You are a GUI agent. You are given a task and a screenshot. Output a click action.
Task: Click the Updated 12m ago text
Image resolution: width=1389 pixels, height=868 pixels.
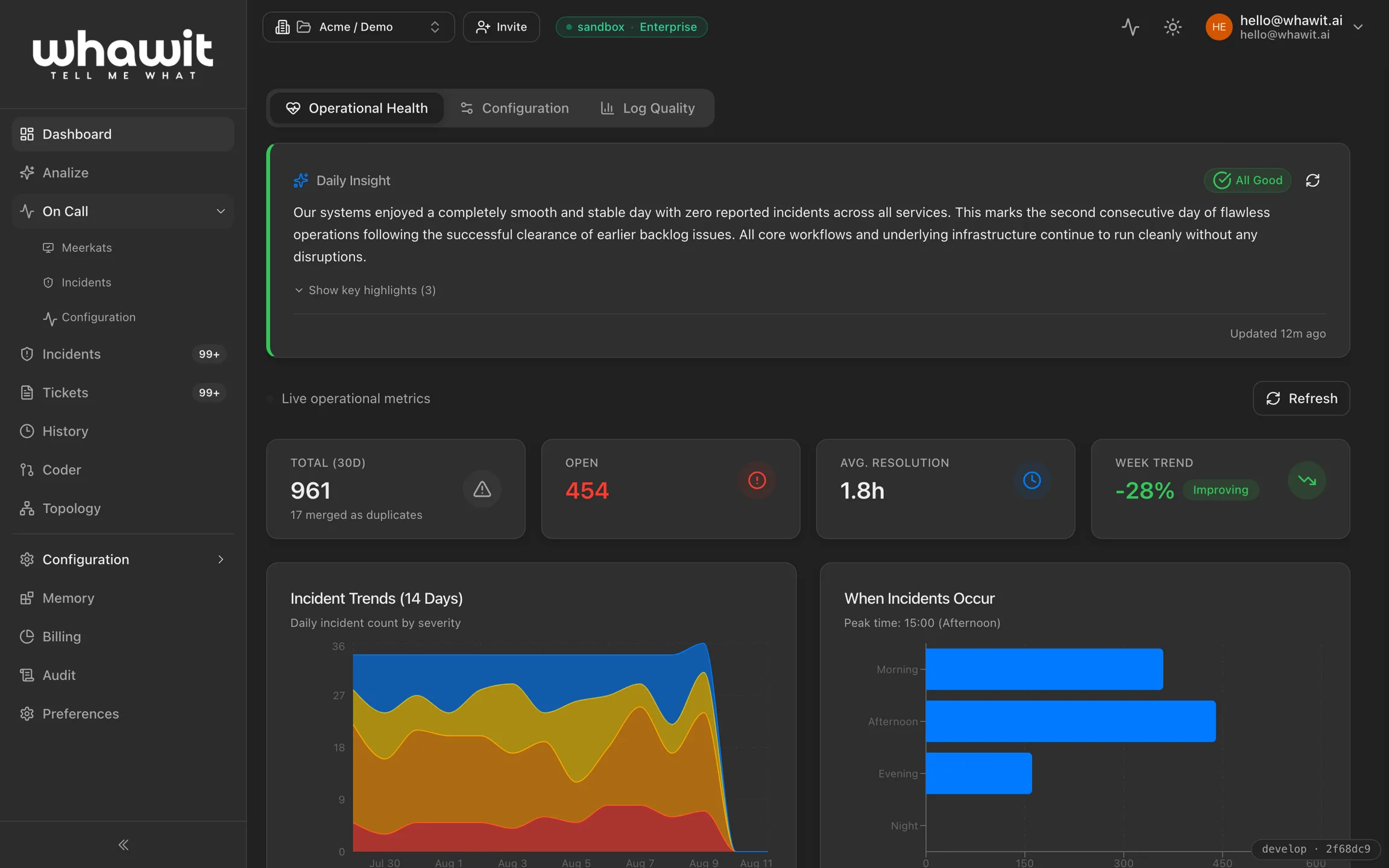tap(1277, 333)
